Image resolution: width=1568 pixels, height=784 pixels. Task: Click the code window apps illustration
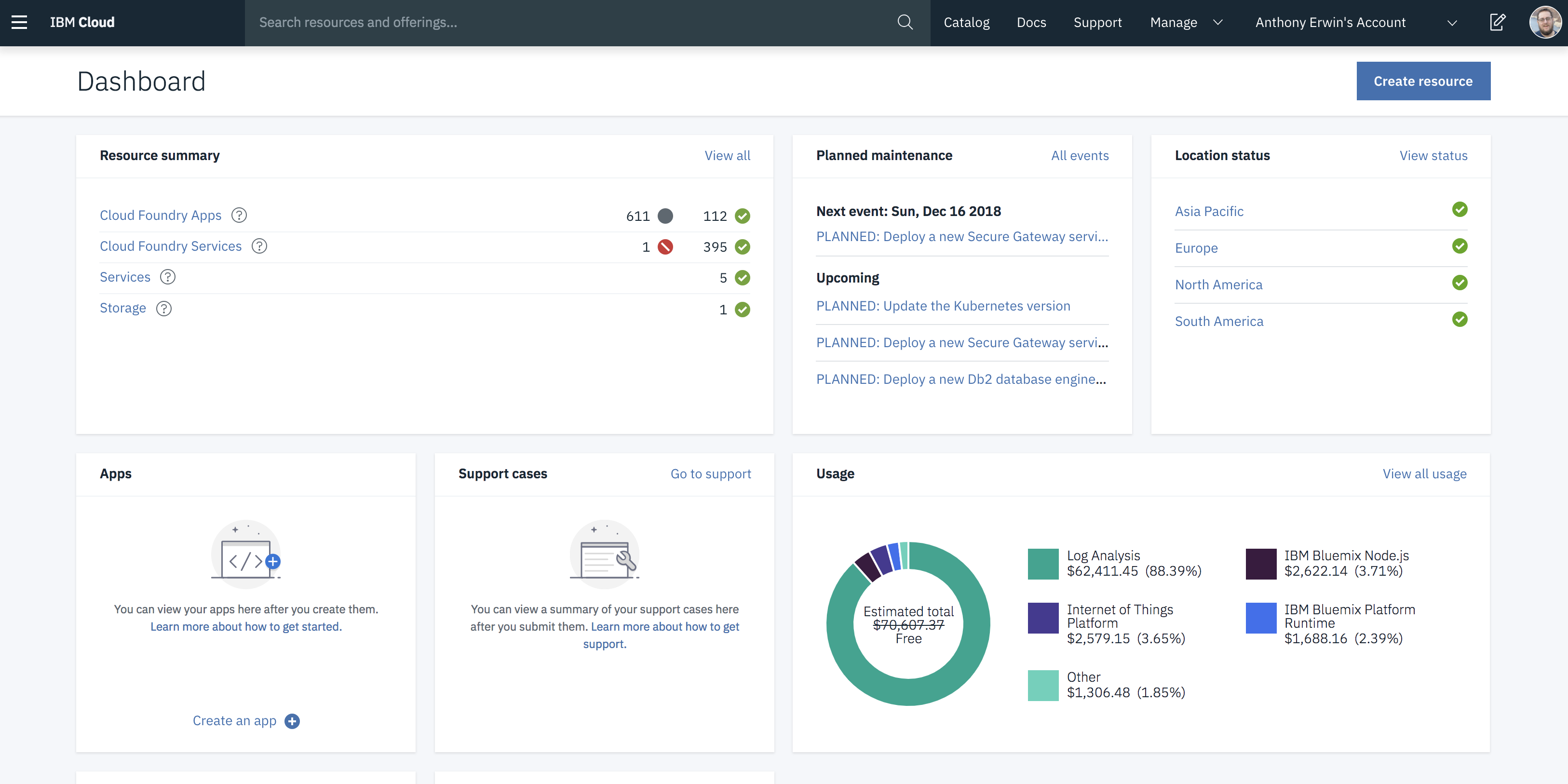(x=246, y=554)
